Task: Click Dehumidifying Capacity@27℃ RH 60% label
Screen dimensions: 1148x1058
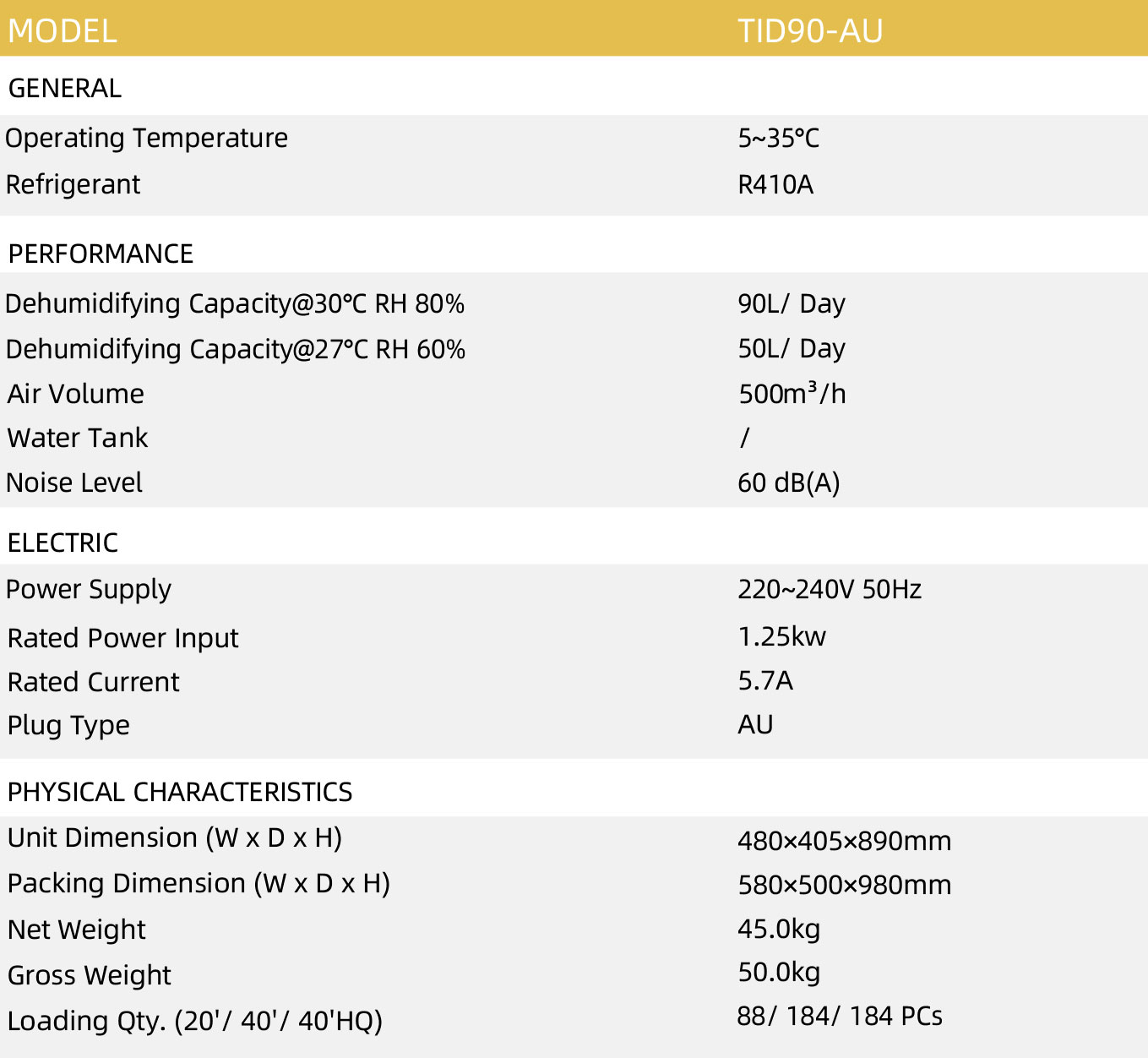Action: coord(236,349)
